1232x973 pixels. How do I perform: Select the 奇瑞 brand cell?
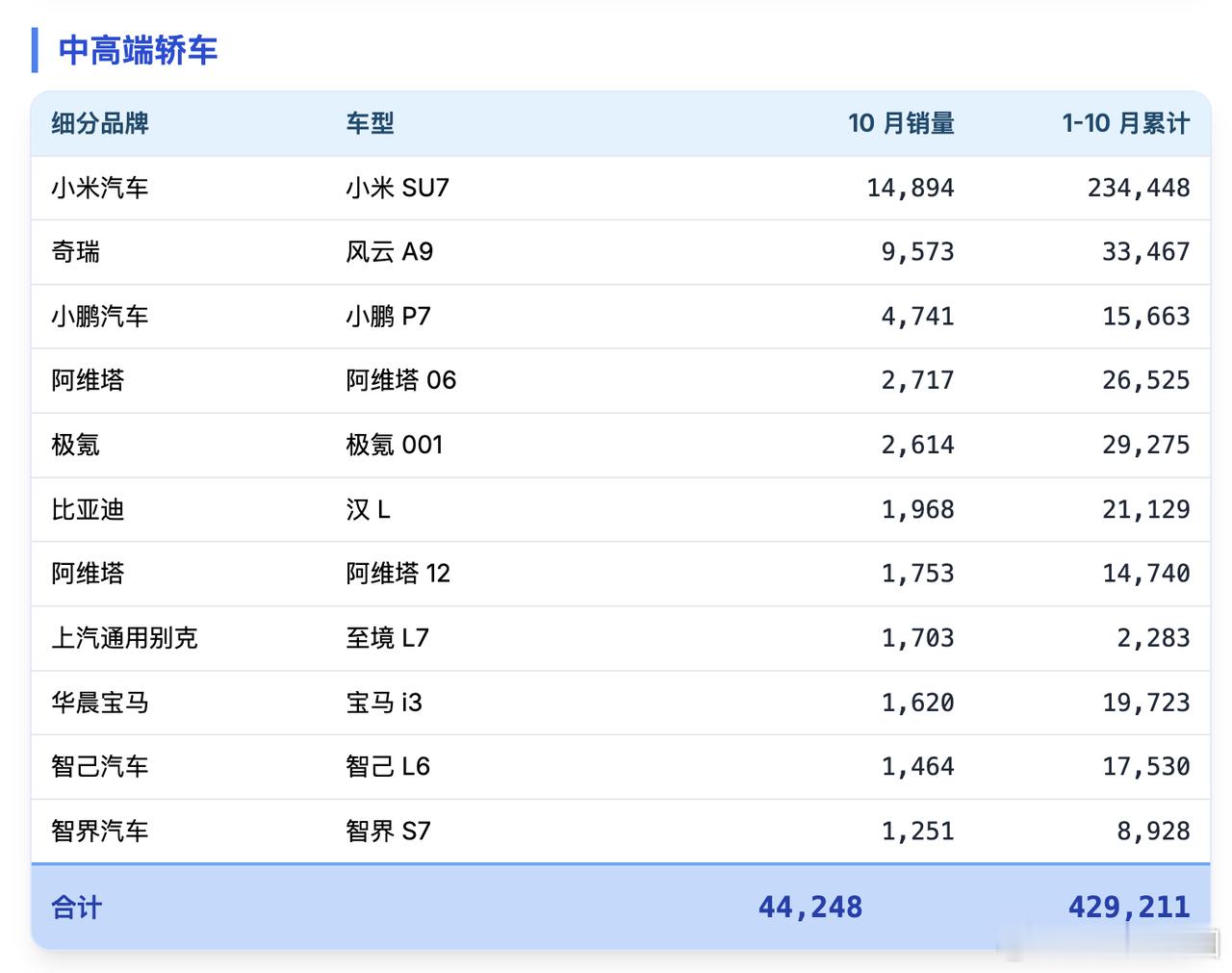coord(76,252)
